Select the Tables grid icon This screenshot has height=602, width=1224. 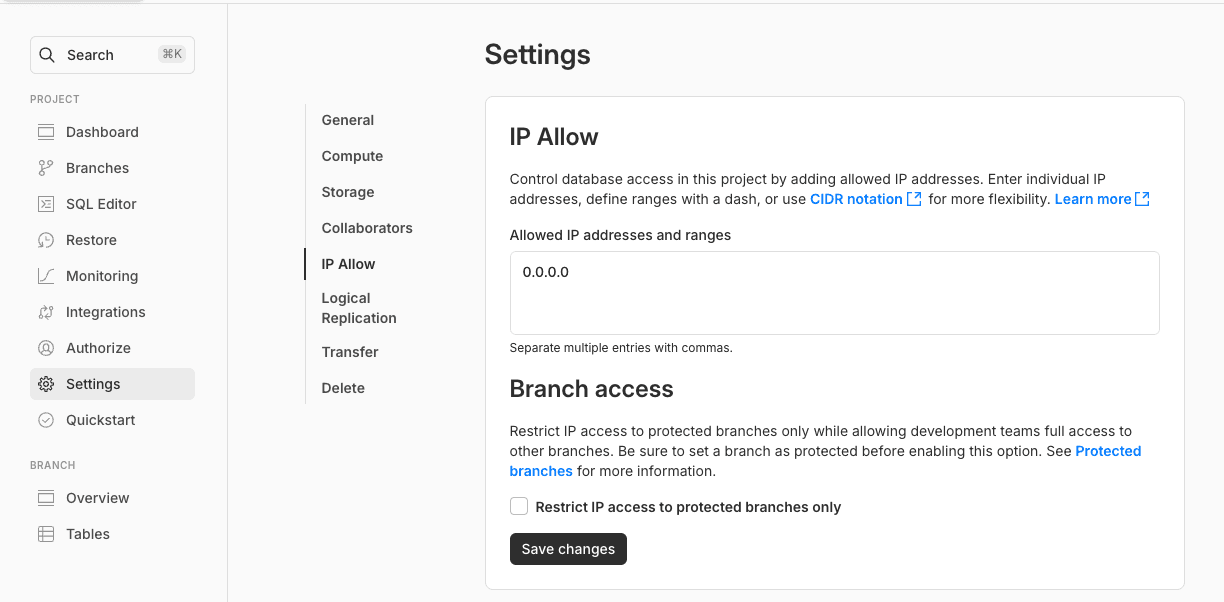[46, 533]
